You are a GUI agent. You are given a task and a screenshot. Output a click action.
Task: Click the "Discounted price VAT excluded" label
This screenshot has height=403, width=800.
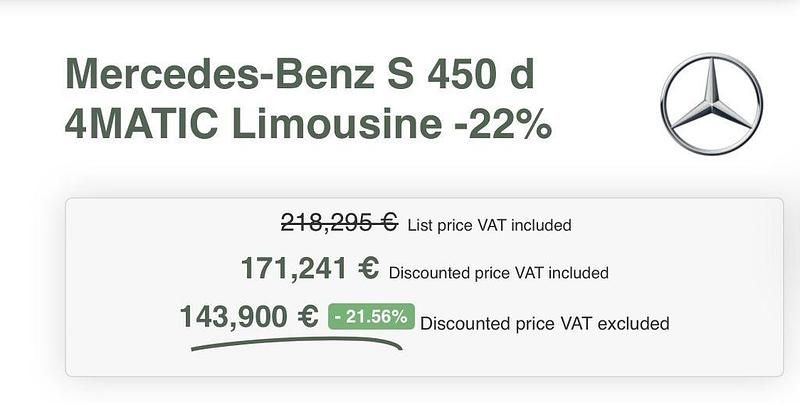(544, 323)
